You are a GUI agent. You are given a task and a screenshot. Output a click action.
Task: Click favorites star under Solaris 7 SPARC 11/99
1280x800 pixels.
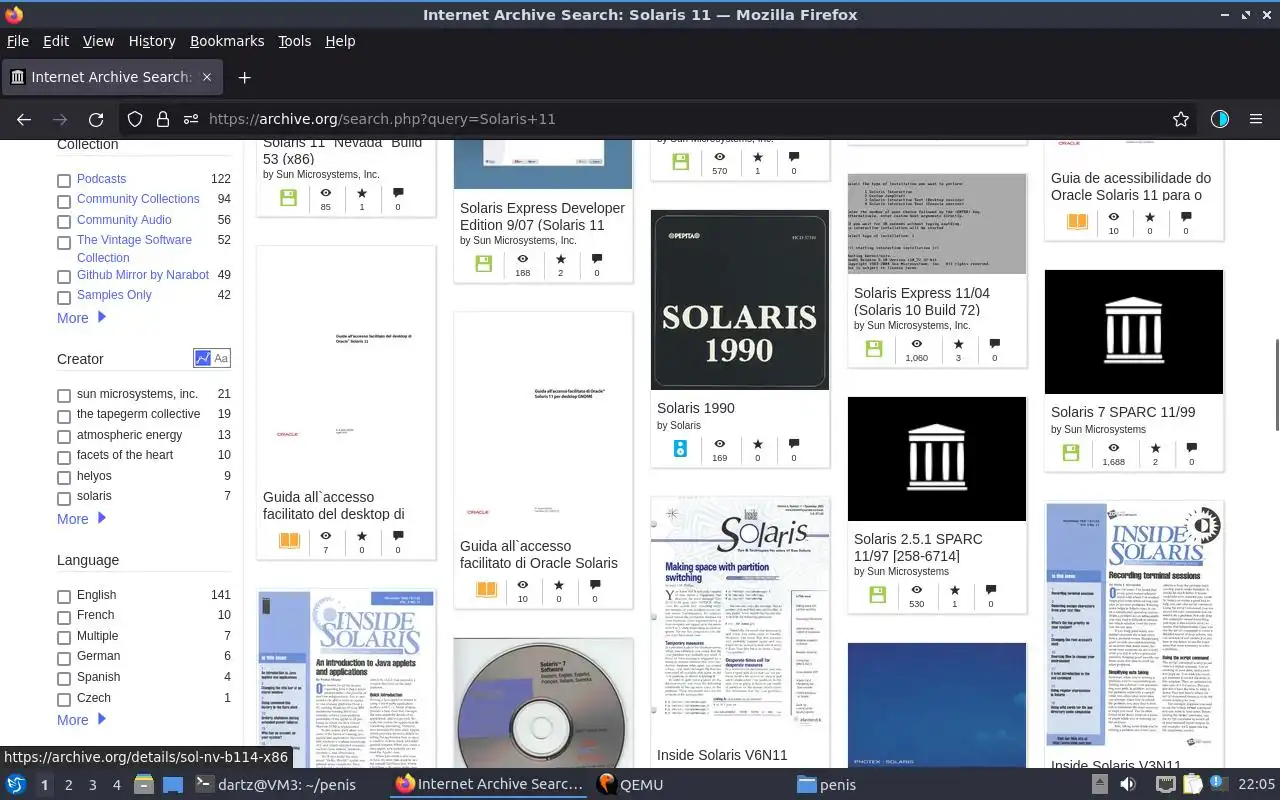click(1155, 449)
